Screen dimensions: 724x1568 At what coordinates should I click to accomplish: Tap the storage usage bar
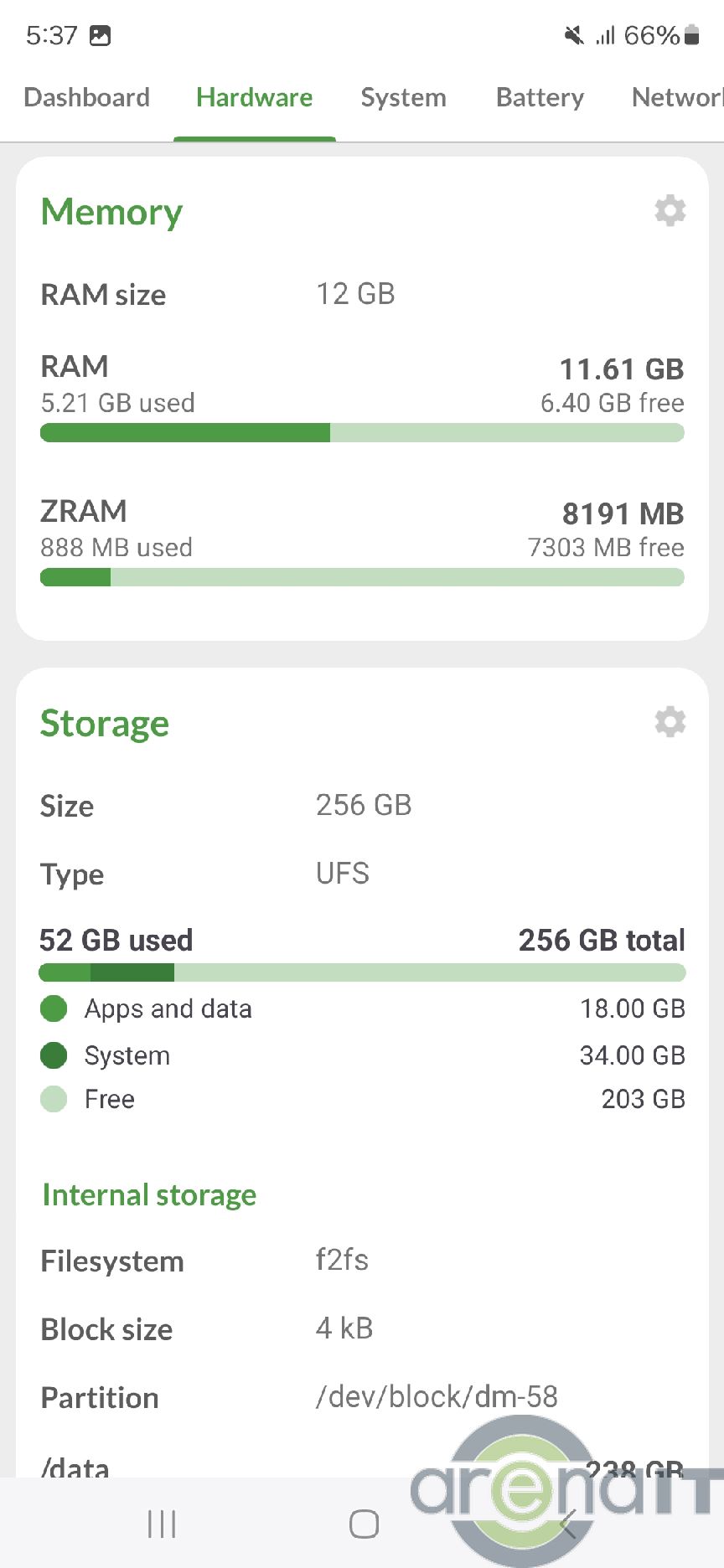pos(362,972)
